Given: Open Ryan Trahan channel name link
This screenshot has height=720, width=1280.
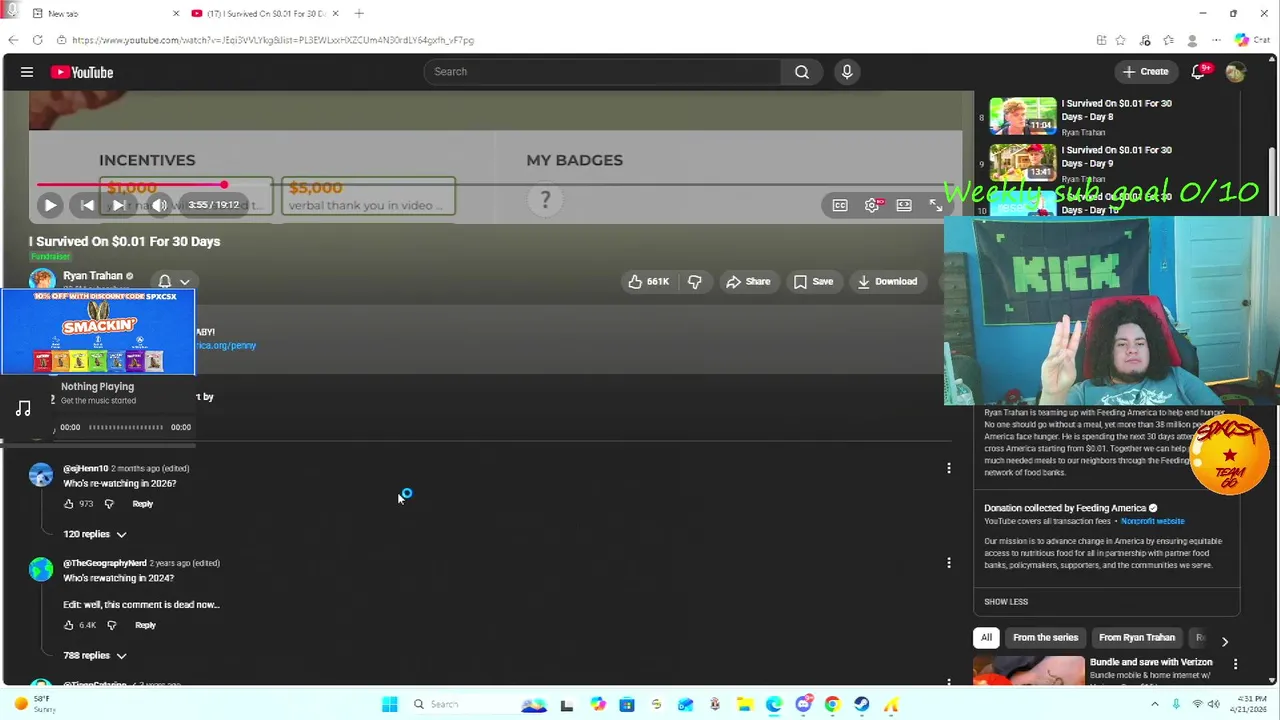Looking at the screenshot, I should [92, 276].
